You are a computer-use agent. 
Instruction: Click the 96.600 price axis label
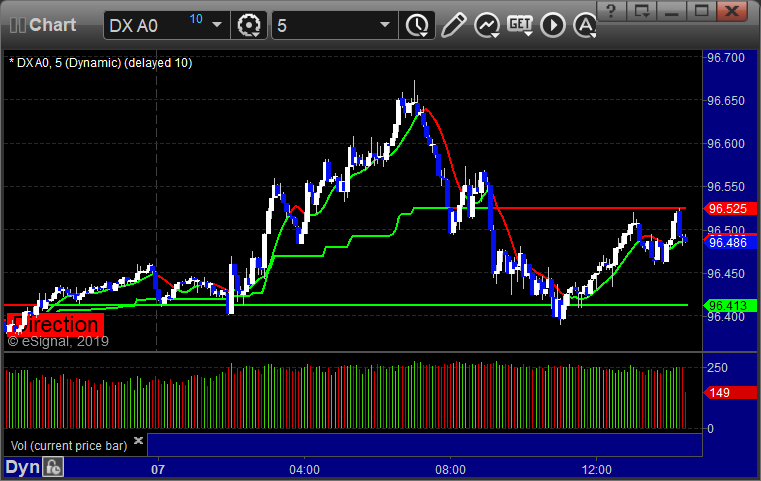[726, 144]
